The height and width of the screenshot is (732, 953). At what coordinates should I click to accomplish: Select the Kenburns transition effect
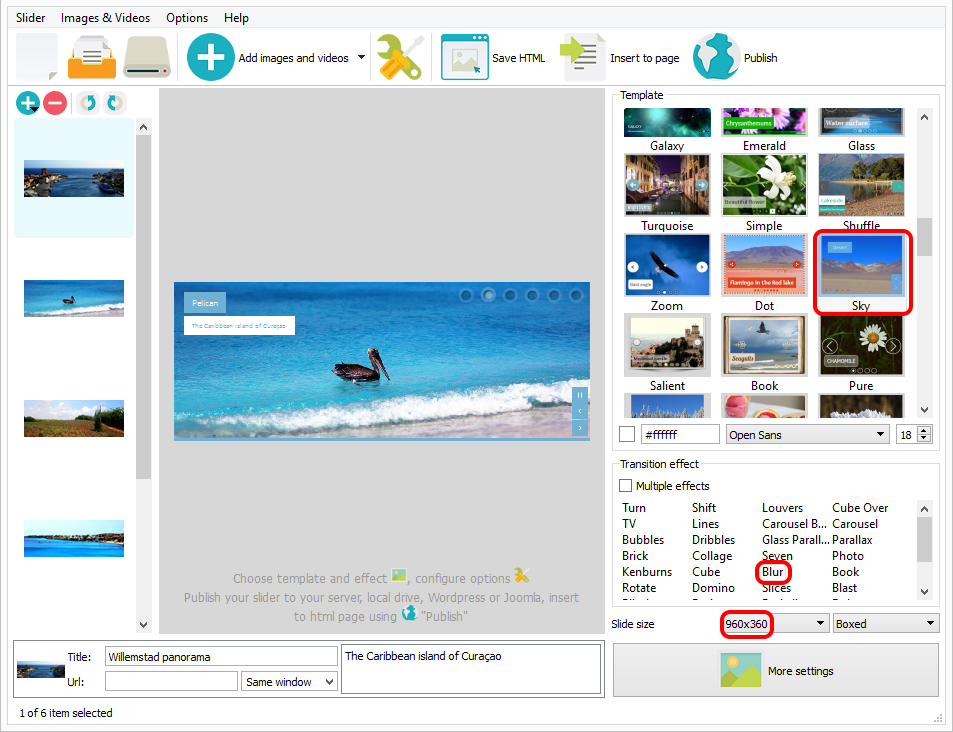[x=647, y=571]
